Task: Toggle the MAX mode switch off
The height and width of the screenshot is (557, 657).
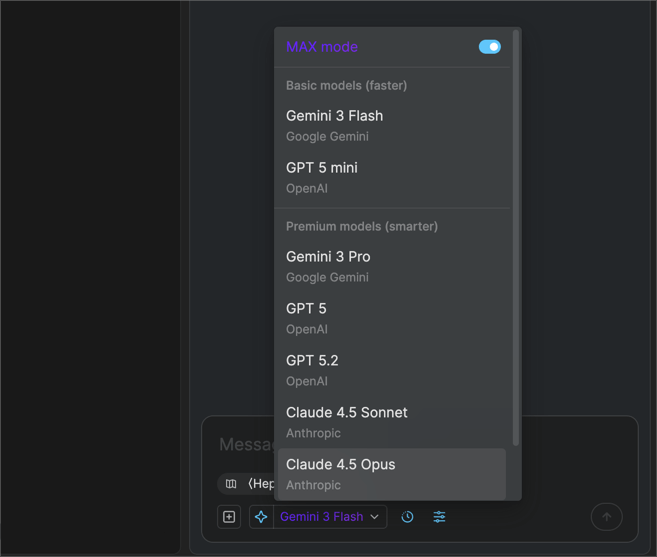Action: 489,47
